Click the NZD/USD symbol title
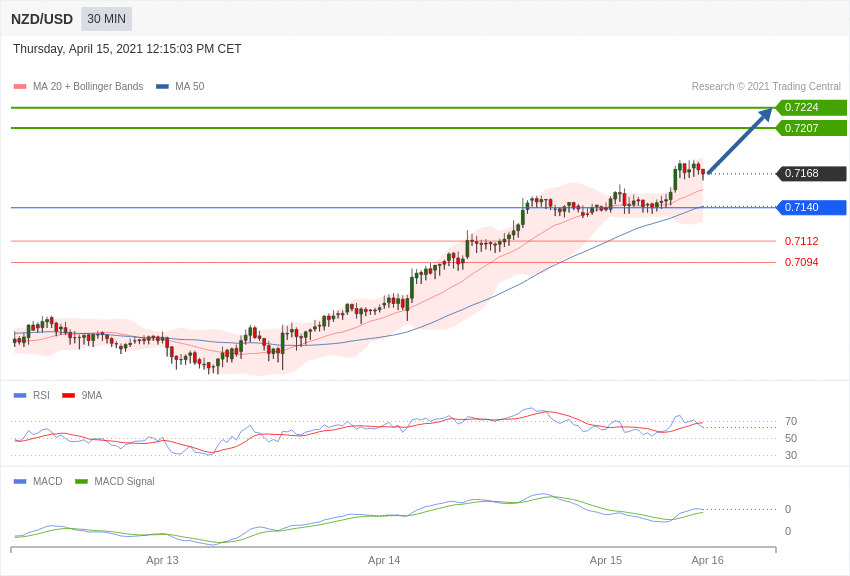Screen dimensions: 850x576 pyautogui.click(x=42, y=19)
